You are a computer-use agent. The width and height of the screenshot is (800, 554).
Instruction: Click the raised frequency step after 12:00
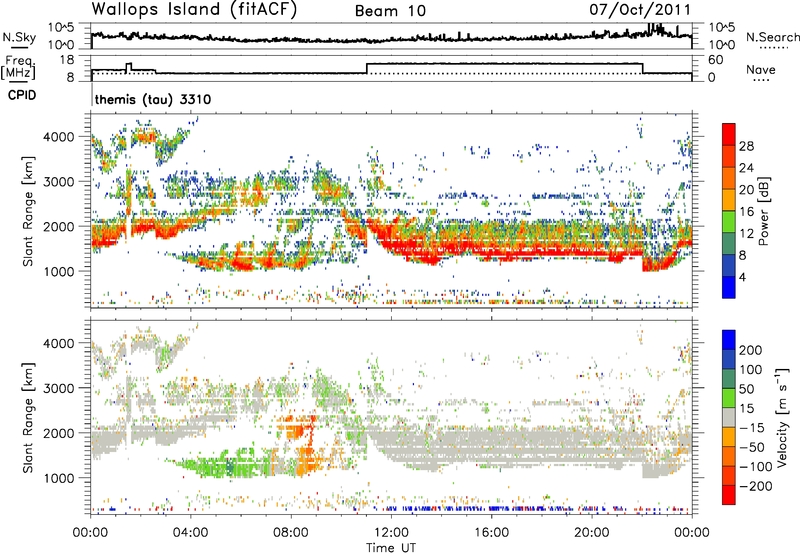[505, 64]
